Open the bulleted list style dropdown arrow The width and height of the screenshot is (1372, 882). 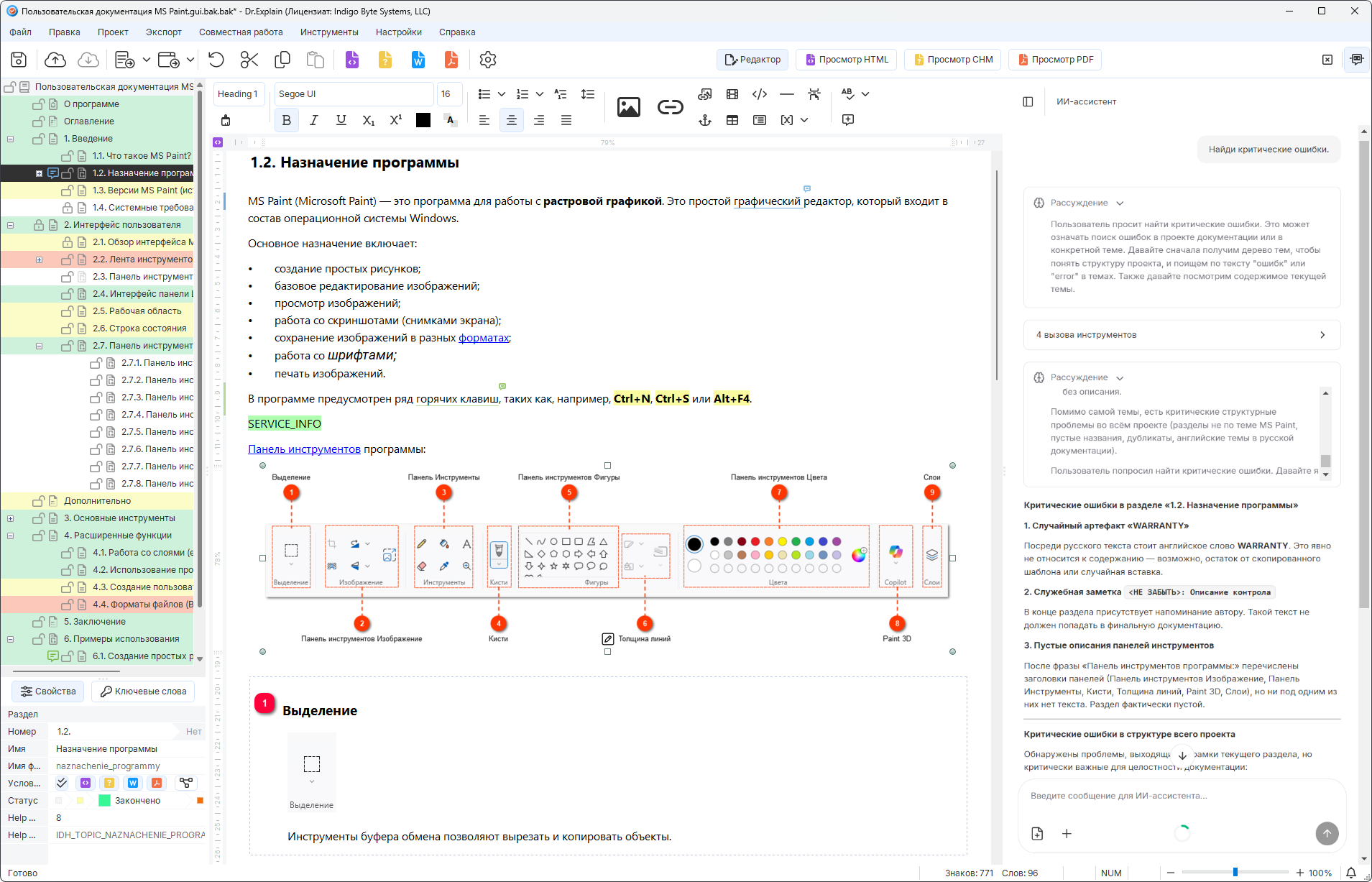[x=502, y=94]
